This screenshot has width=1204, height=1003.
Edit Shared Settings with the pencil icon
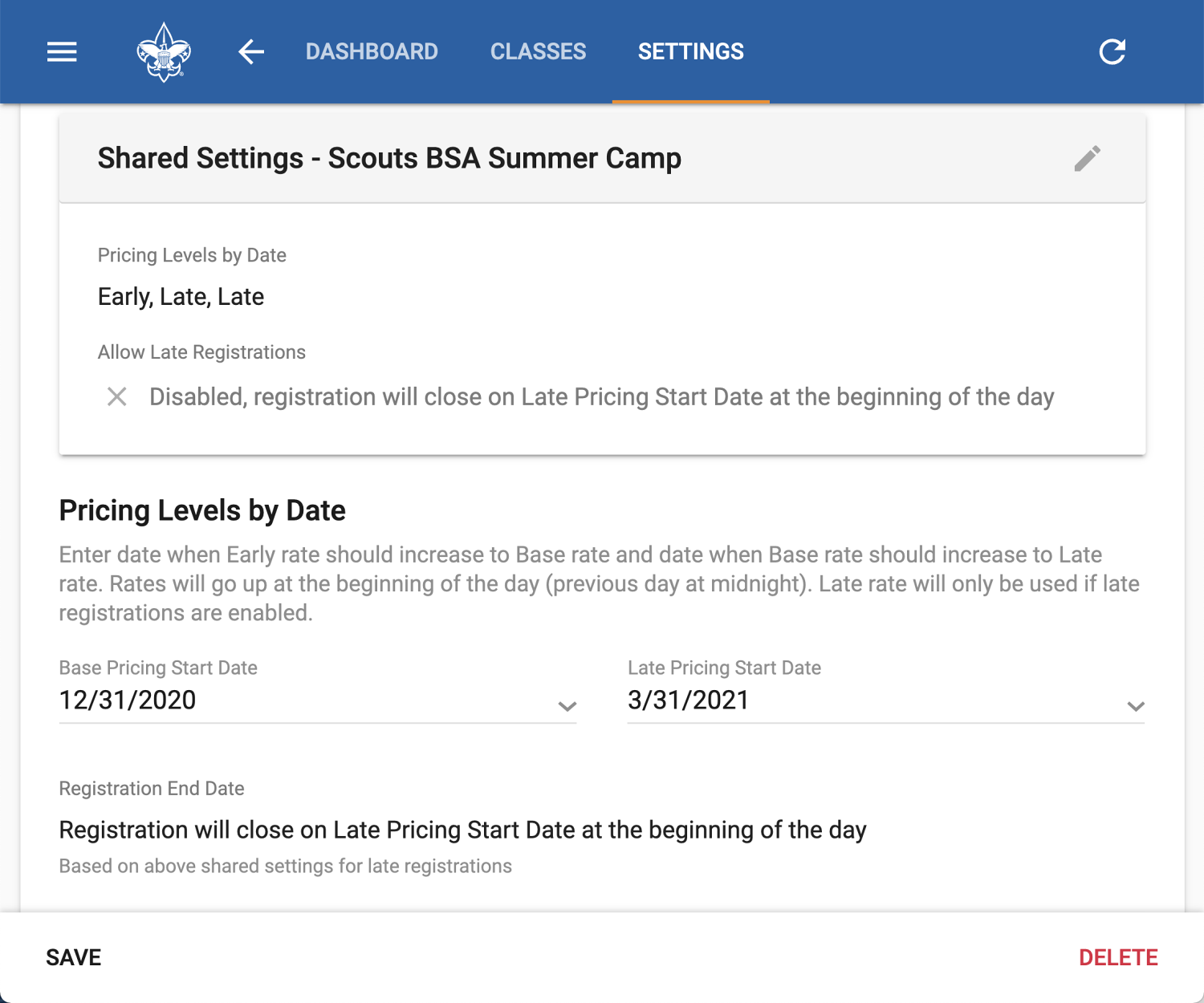1088,159
